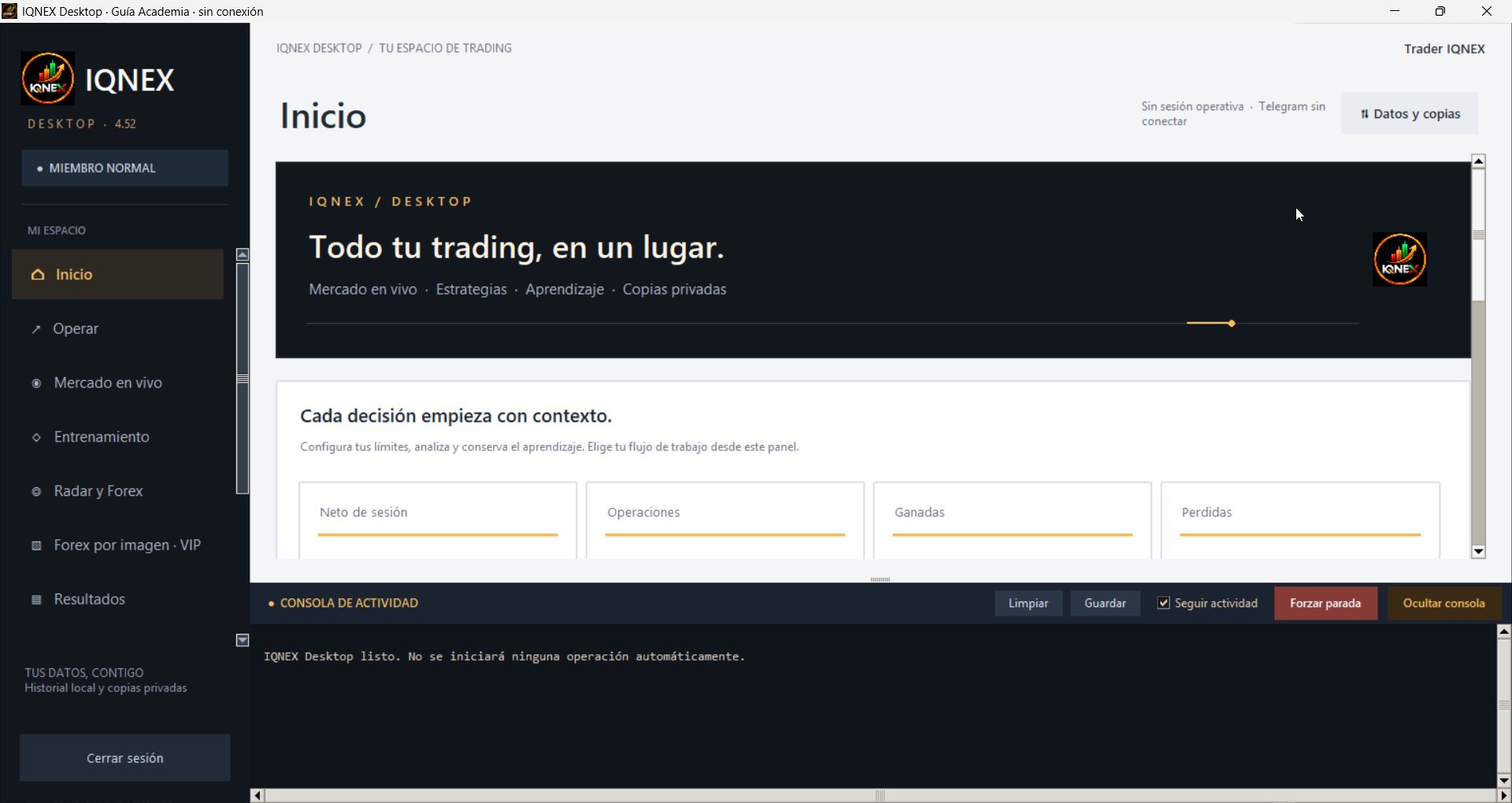Go to the Operar section

click(x=117, y=329)
